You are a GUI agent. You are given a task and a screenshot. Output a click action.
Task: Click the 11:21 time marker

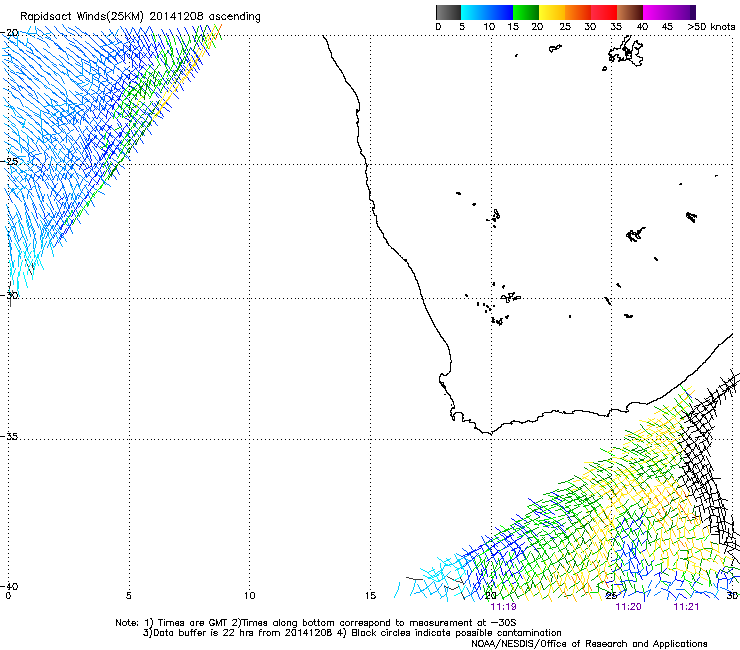point(686,607)
